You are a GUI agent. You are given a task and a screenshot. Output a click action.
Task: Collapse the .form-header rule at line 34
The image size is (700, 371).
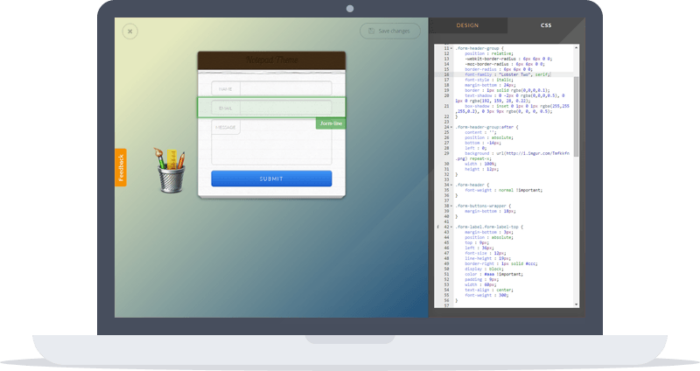451,185
